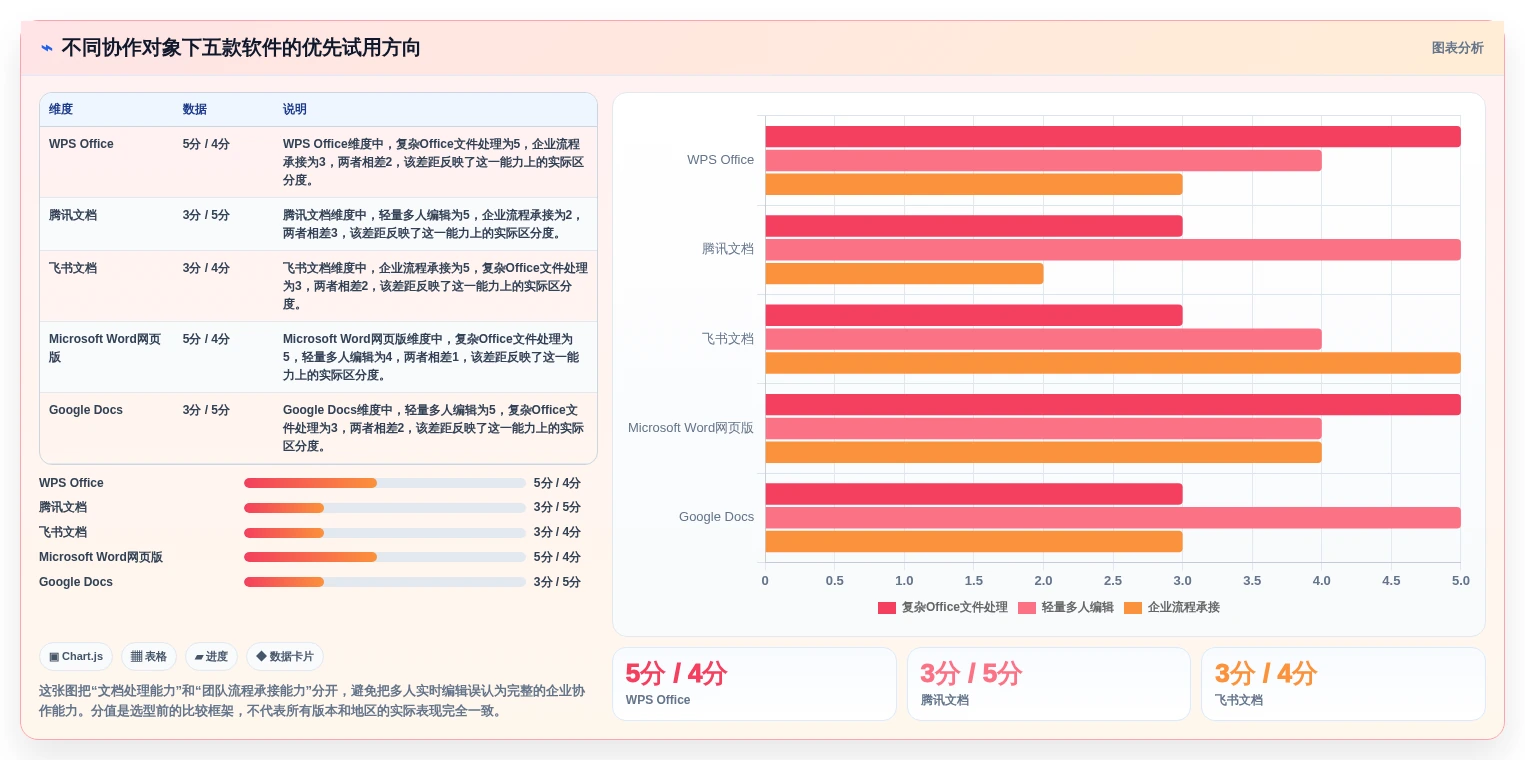Click the page title 不同协作对象下五款软件的优先试用方向
This screenshot has height=760, width=1525.
click(241, 48)
